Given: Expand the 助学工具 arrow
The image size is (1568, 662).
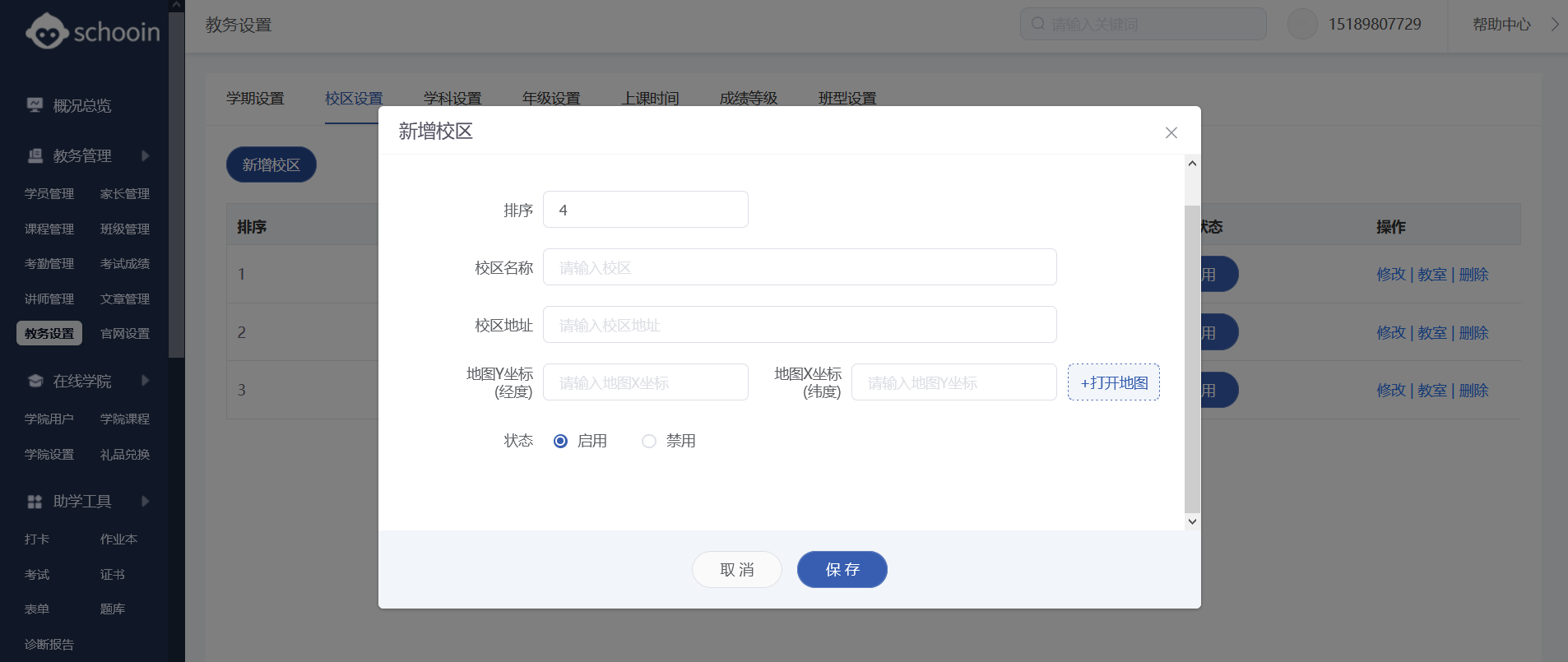Looking at the screenshot, I should tap(146, 502).
